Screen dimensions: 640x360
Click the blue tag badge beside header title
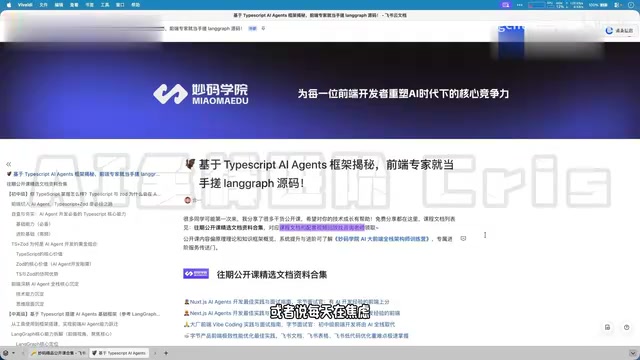coord(253,29)
